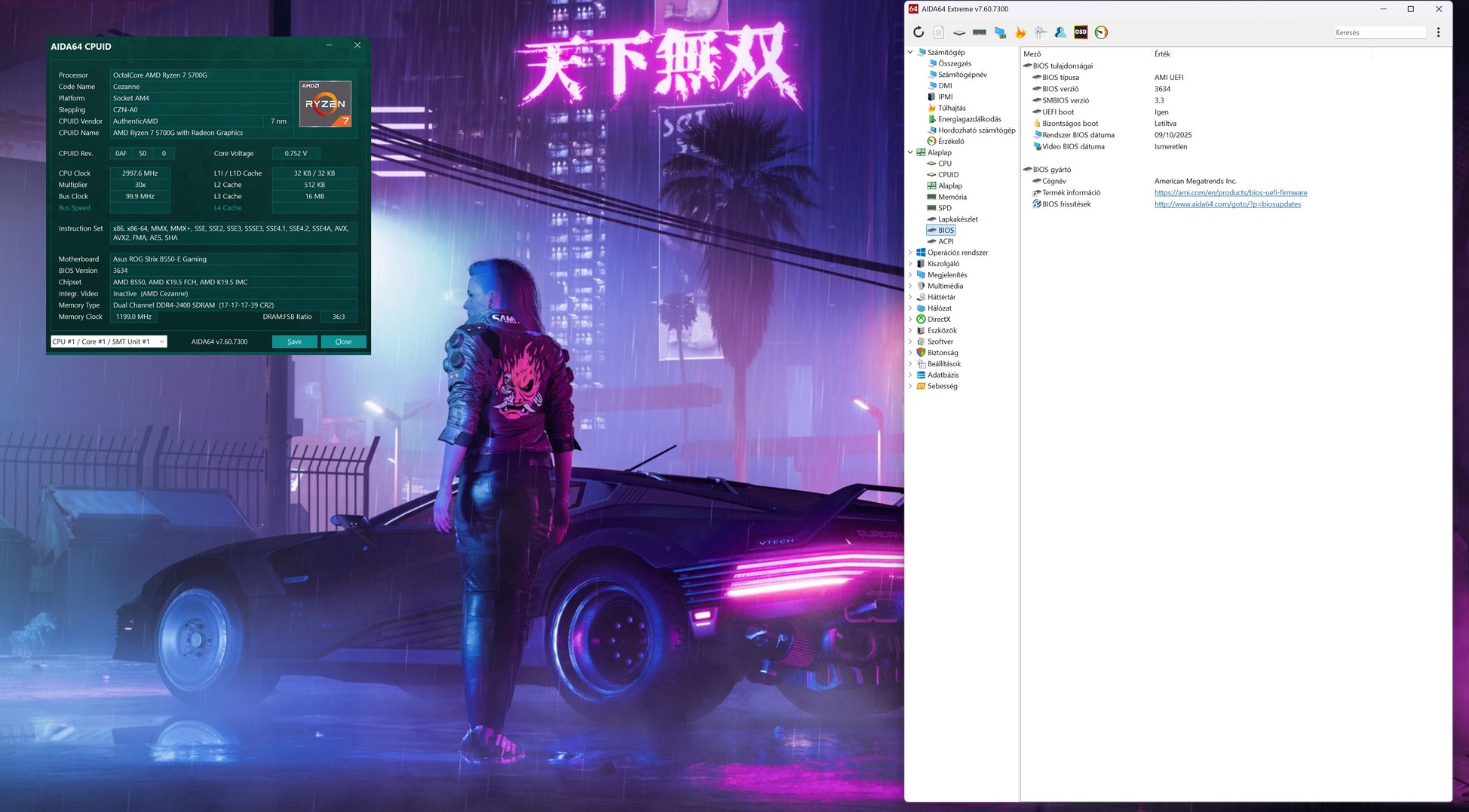Click the Adatbázis database icon
Viewport: 1469px width, 812px height.
[x=921, y=375]
